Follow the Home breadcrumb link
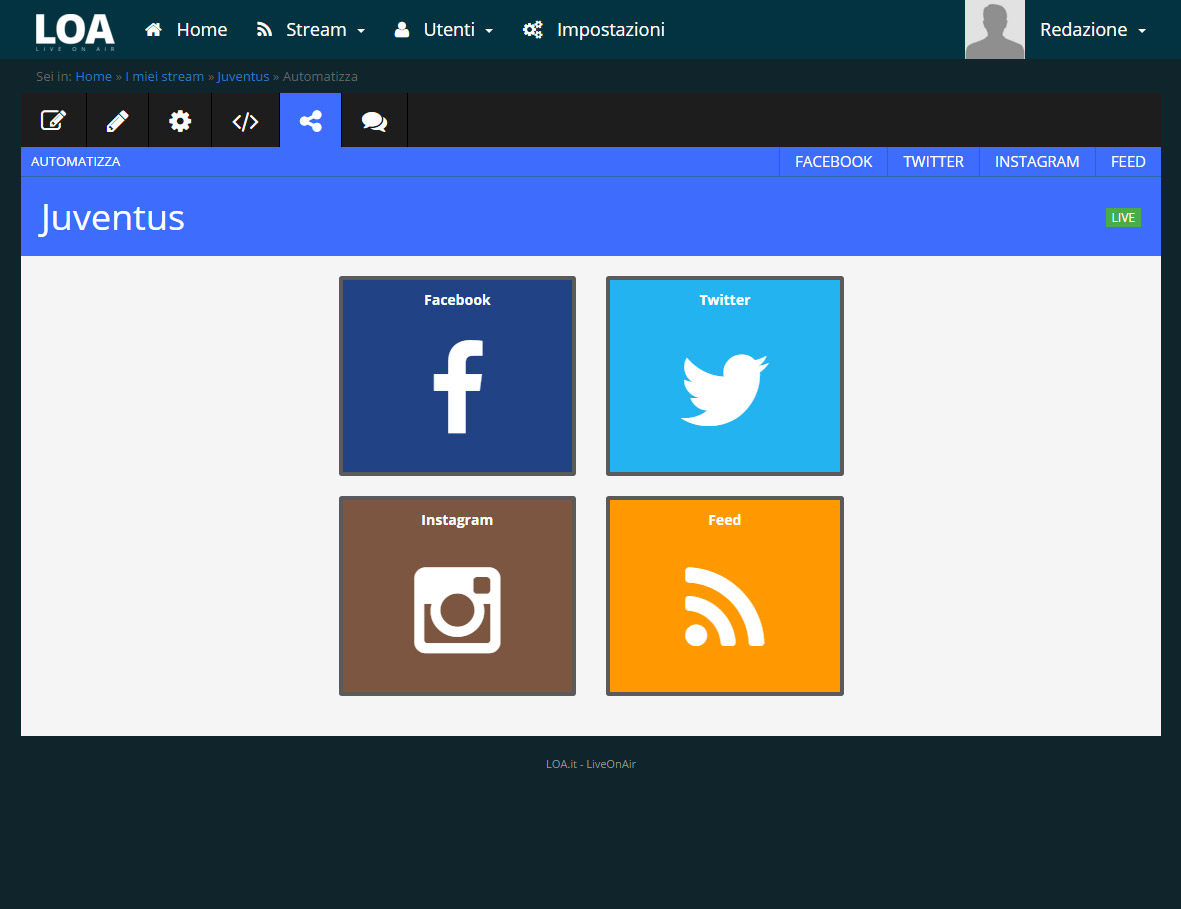 click(93, 77)
